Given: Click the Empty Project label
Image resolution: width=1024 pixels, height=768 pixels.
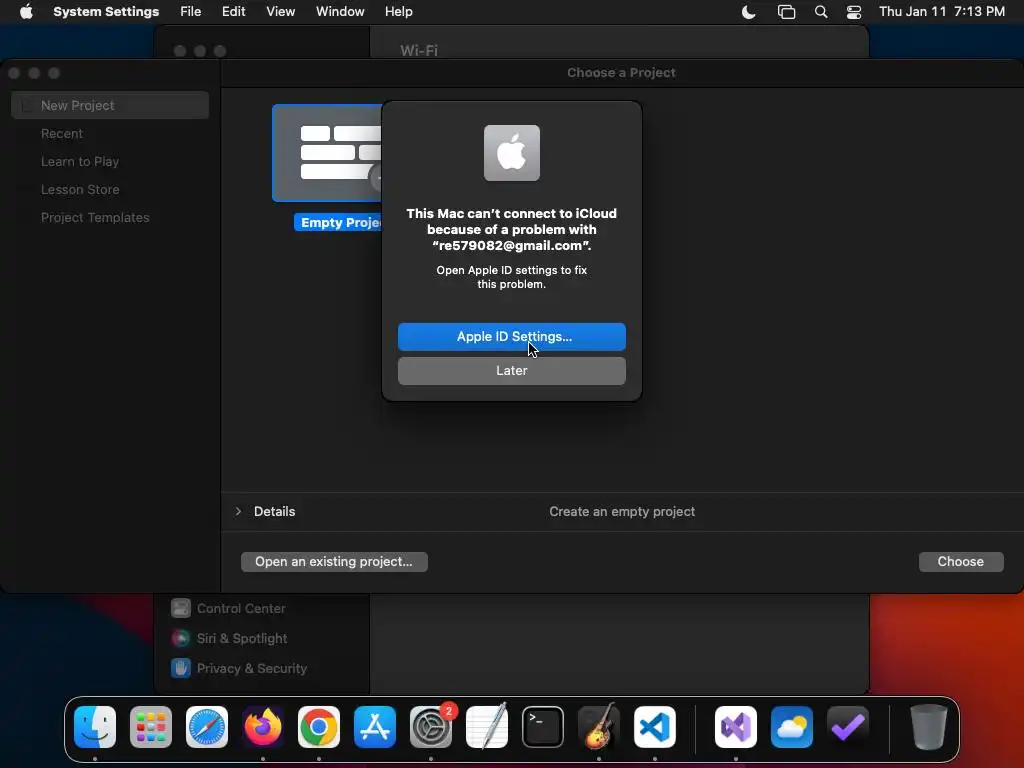Looking at the screenshot, I should click(x=338, y=223).
